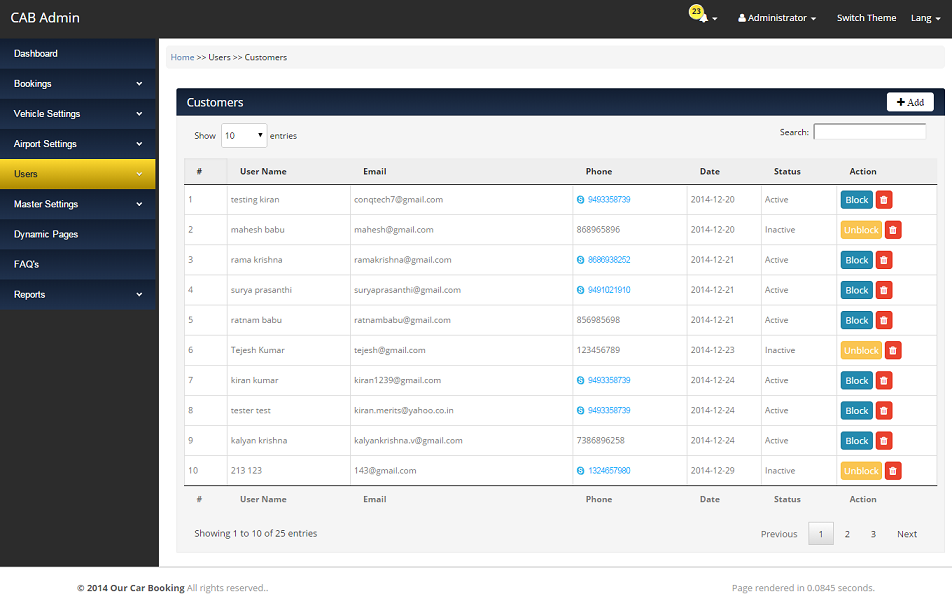Click CAB Admin brand title
The width and height of the screenshot is (952, 615).
[x=45, y=18]
